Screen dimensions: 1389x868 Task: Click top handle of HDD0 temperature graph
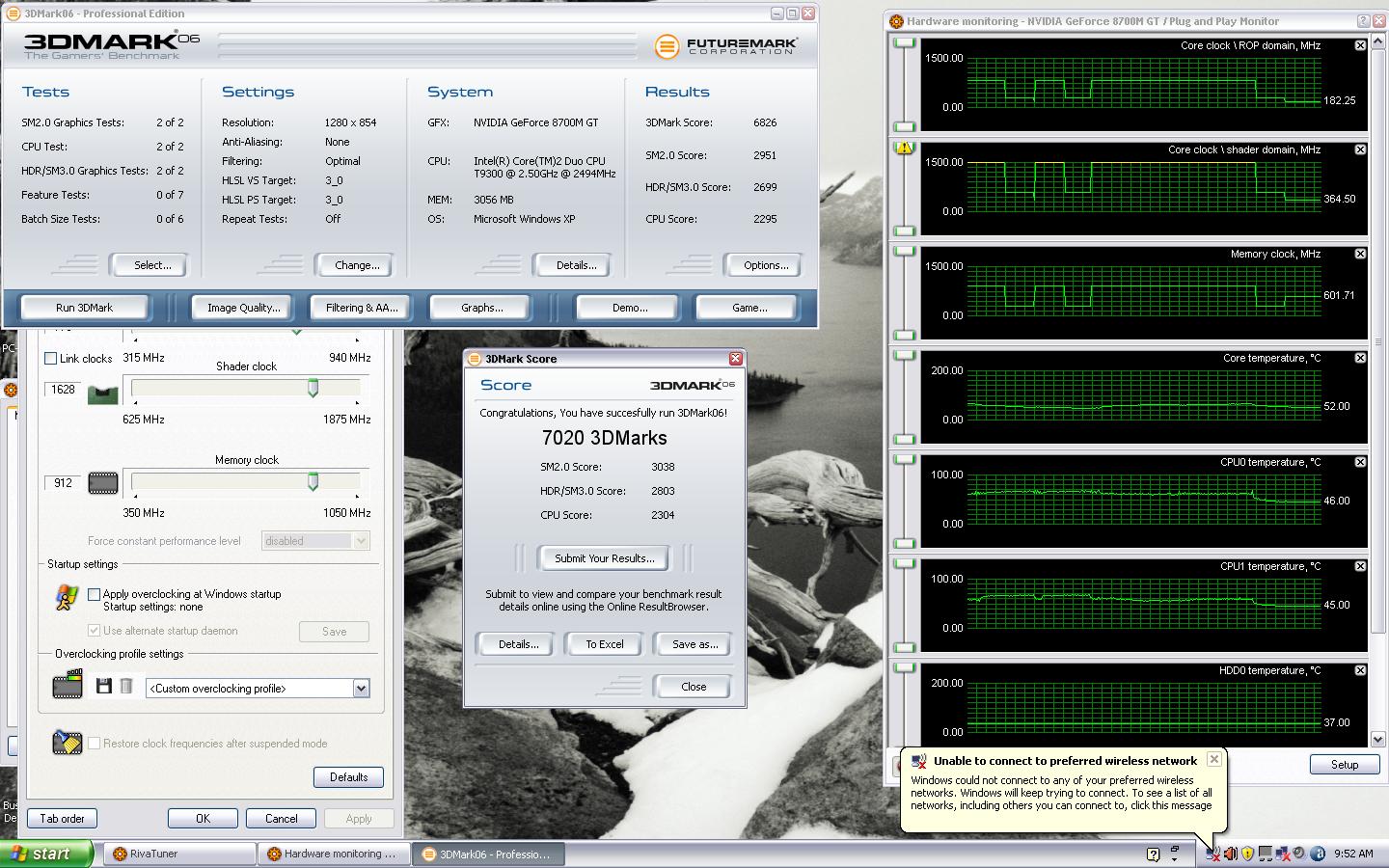coord(904,668)
